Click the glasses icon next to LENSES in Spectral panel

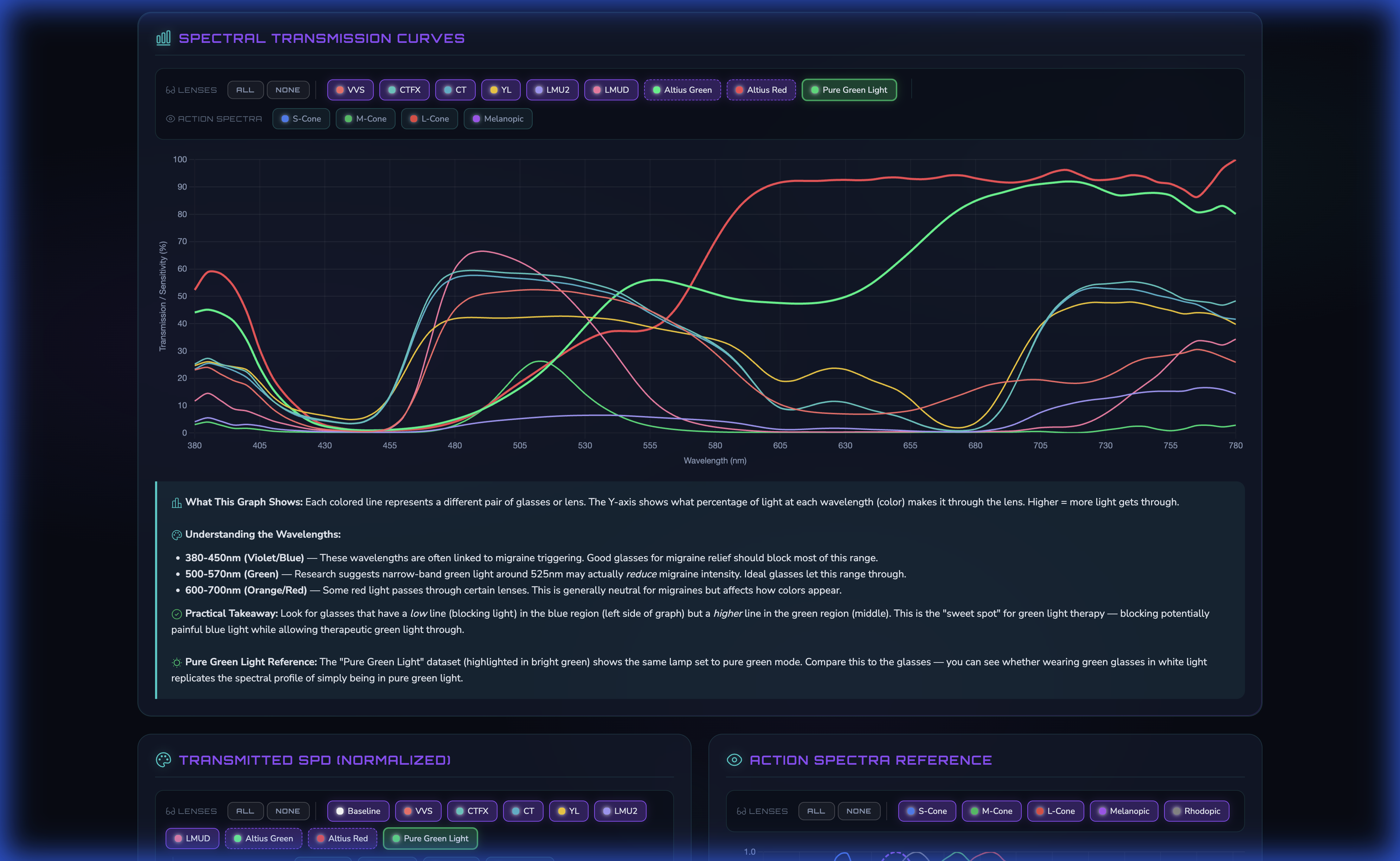click(x=170, y=90)
